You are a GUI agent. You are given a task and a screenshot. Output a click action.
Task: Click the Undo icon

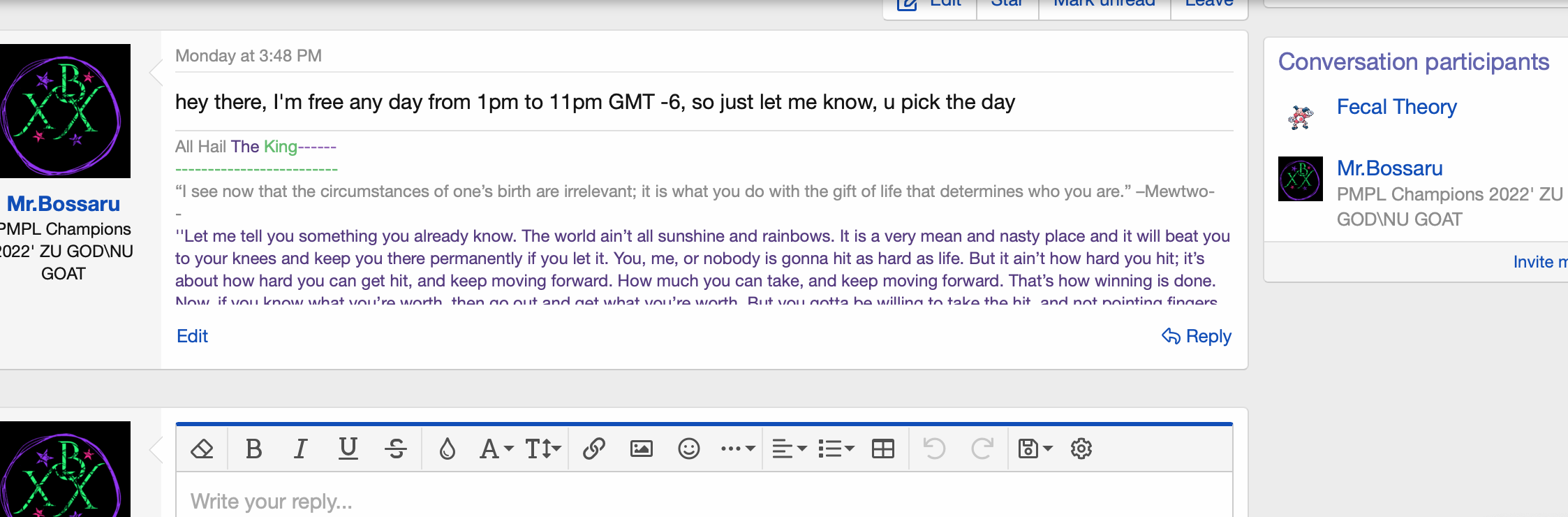(934, 449)
